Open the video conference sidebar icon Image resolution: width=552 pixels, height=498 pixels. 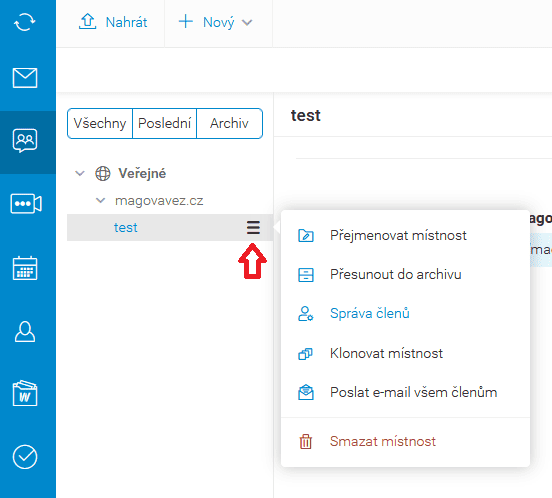tap(26, 203)
